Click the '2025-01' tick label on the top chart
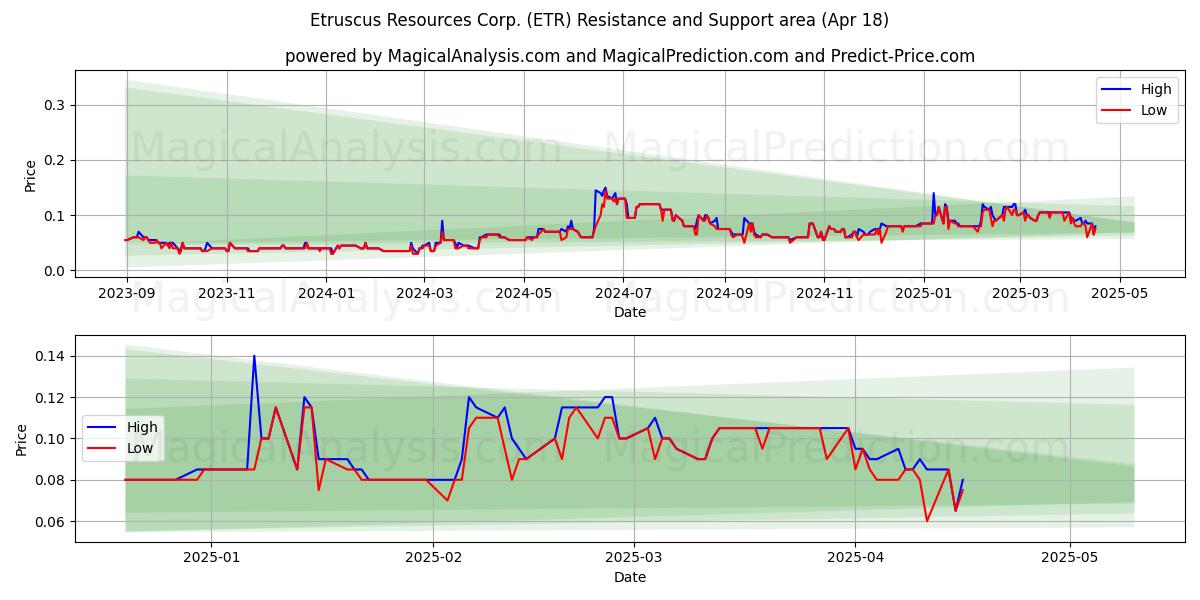The width and height of the screenshot is (1200, 600). [925, 293]
